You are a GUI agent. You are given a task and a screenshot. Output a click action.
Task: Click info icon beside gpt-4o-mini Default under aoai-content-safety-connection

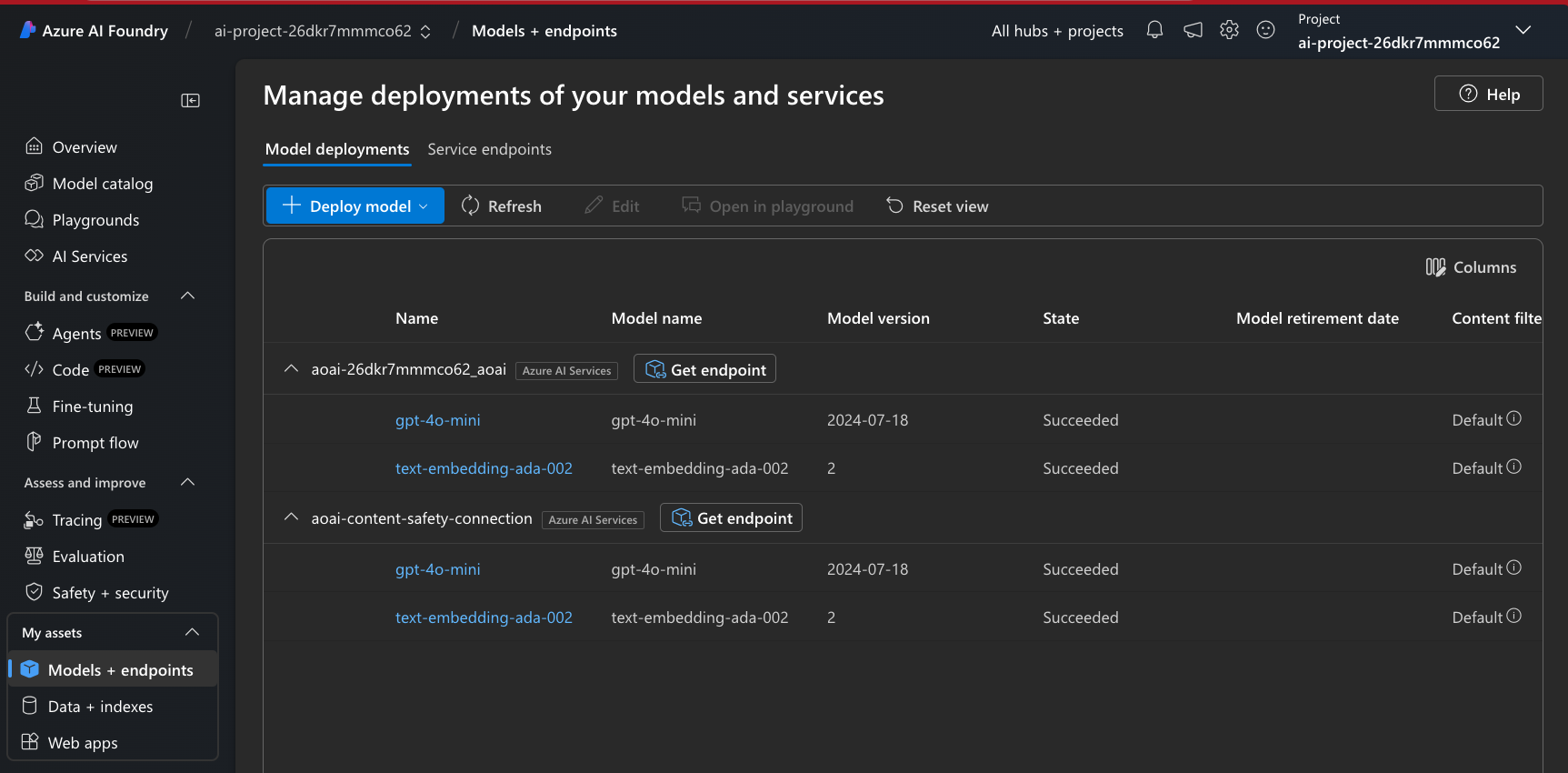(1513, 567)
